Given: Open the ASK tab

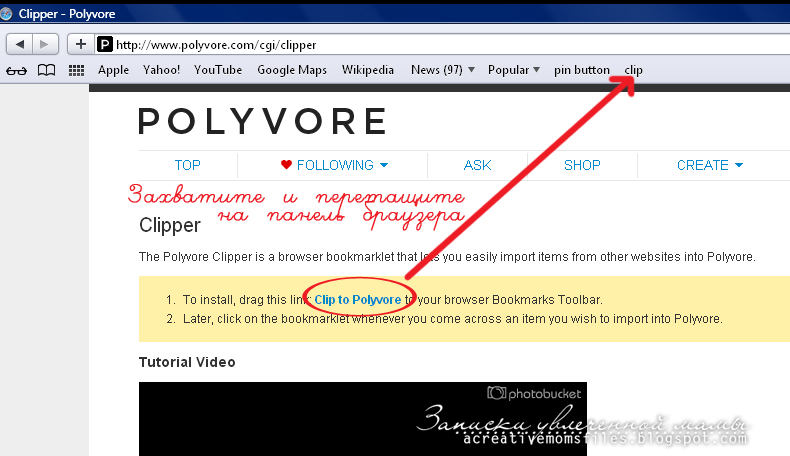Looking at the screenshot, I should pos(477,165).
